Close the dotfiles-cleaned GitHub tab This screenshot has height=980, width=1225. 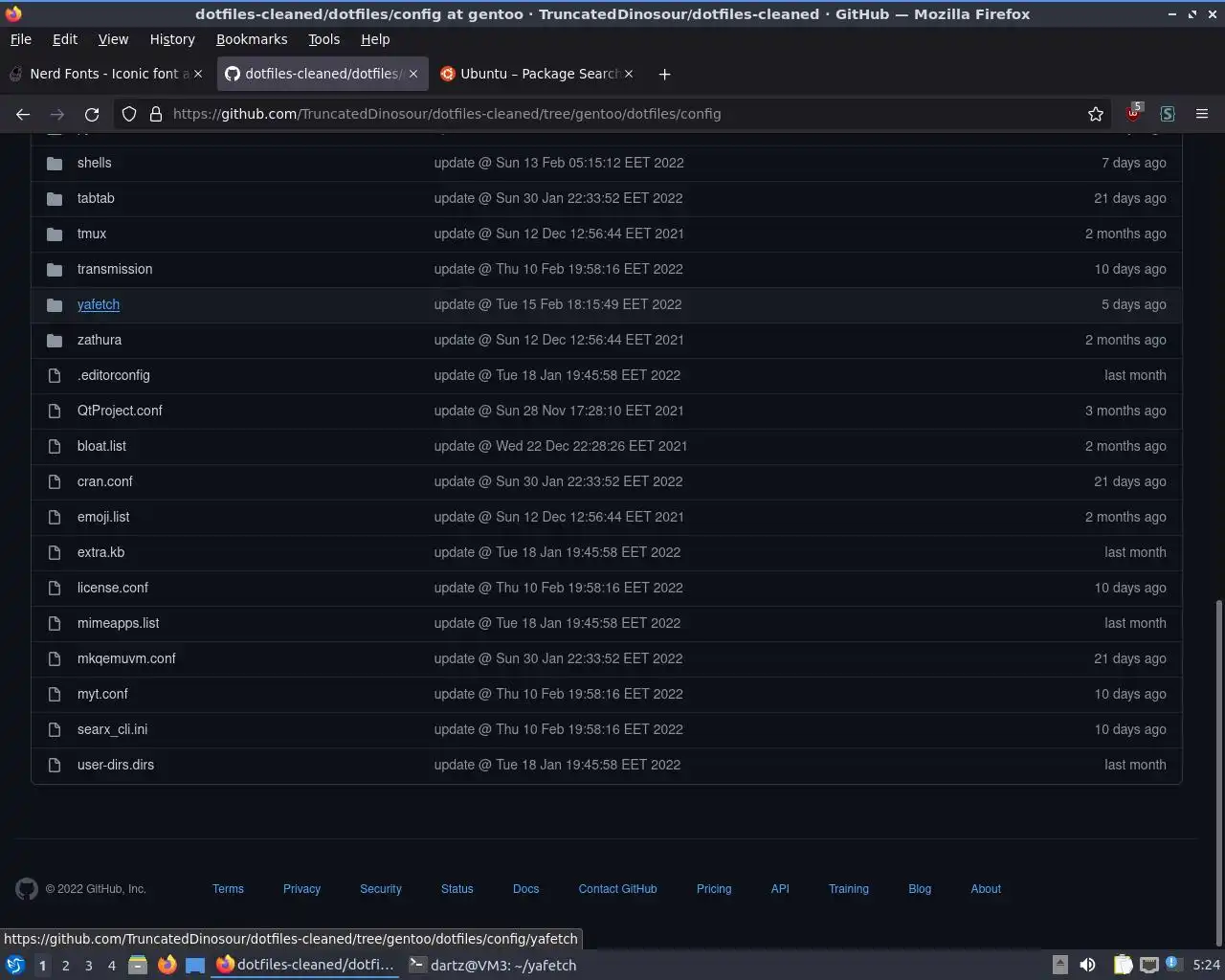pos(413,74)
